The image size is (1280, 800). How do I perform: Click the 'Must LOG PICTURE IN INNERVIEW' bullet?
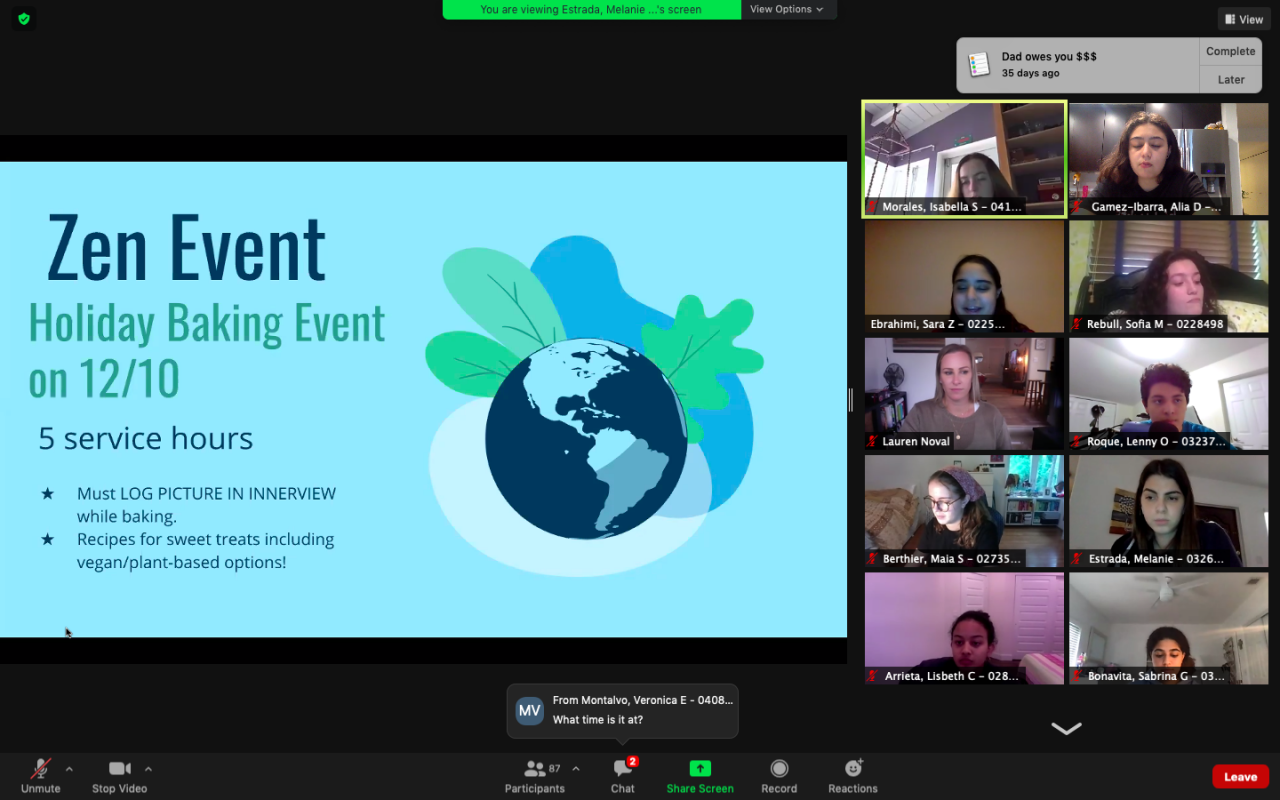pos(206,505)
